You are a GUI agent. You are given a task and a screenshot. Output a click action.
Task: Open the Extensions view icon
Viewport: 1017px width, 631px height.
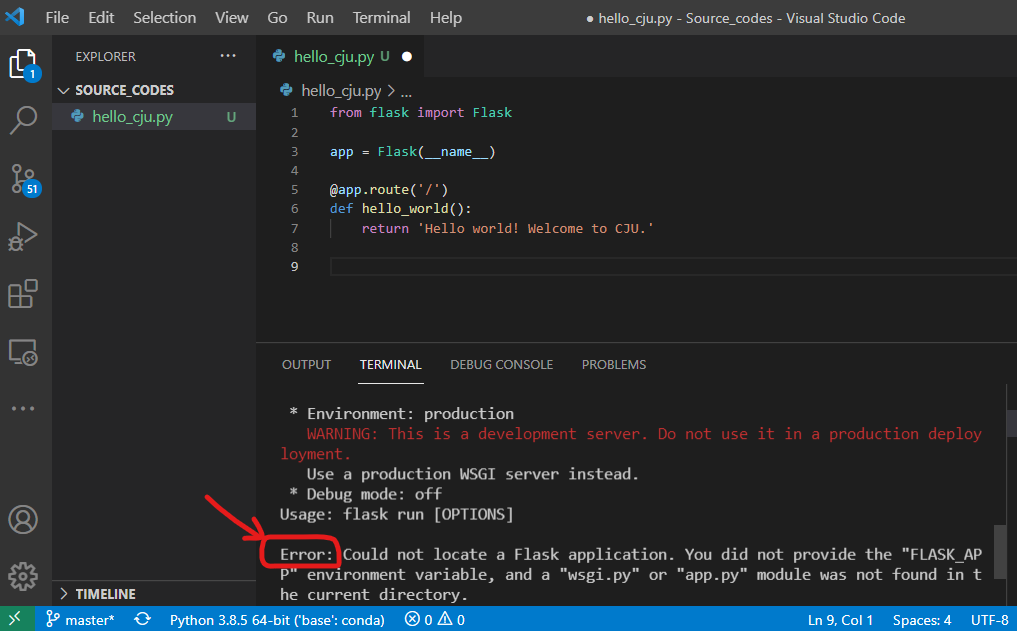point(23,294)
